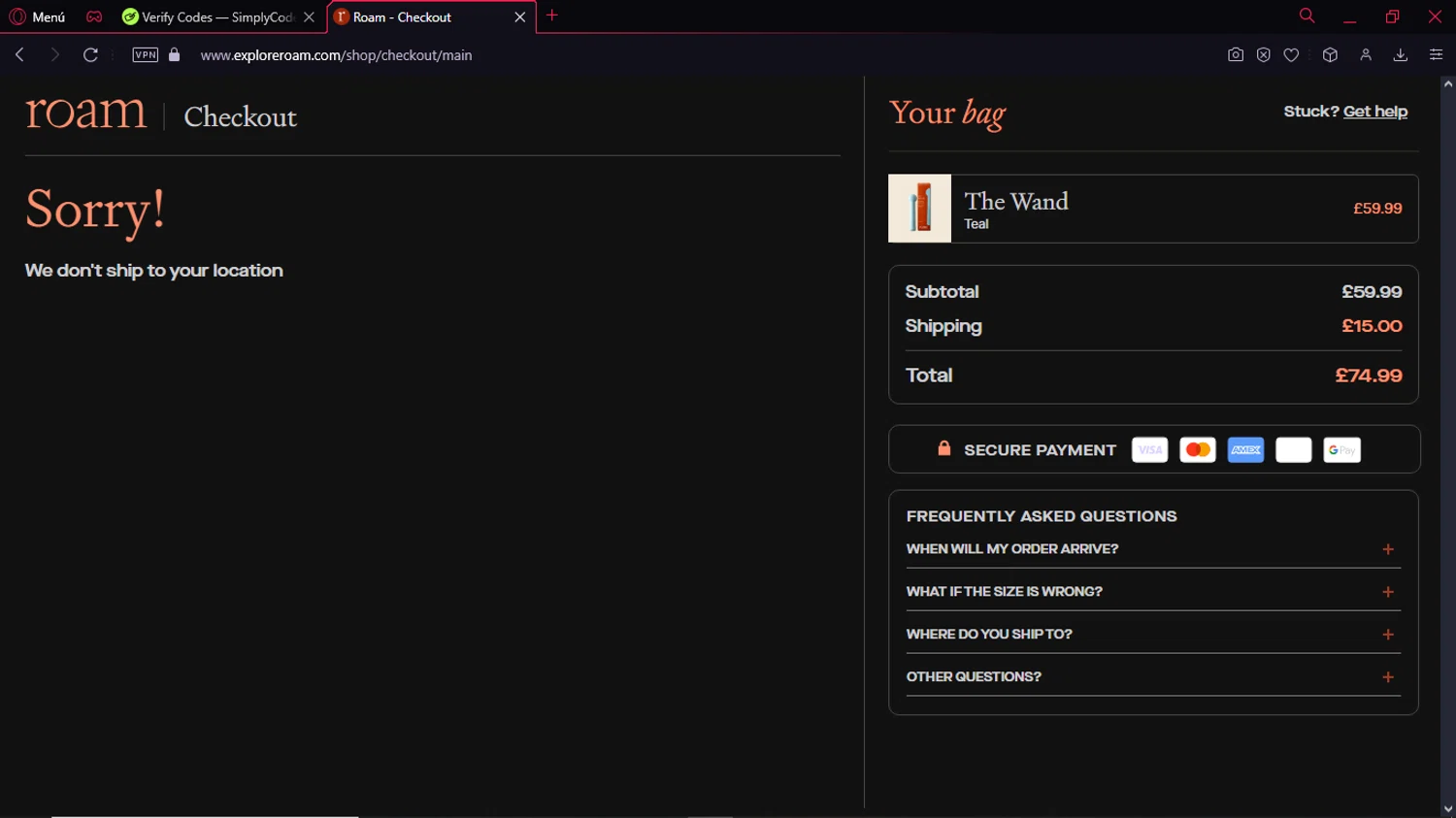Click the page scrollbar down arrow
Image resolution: width=1456 pixels, height=818 pixels.
point(1448,809)
